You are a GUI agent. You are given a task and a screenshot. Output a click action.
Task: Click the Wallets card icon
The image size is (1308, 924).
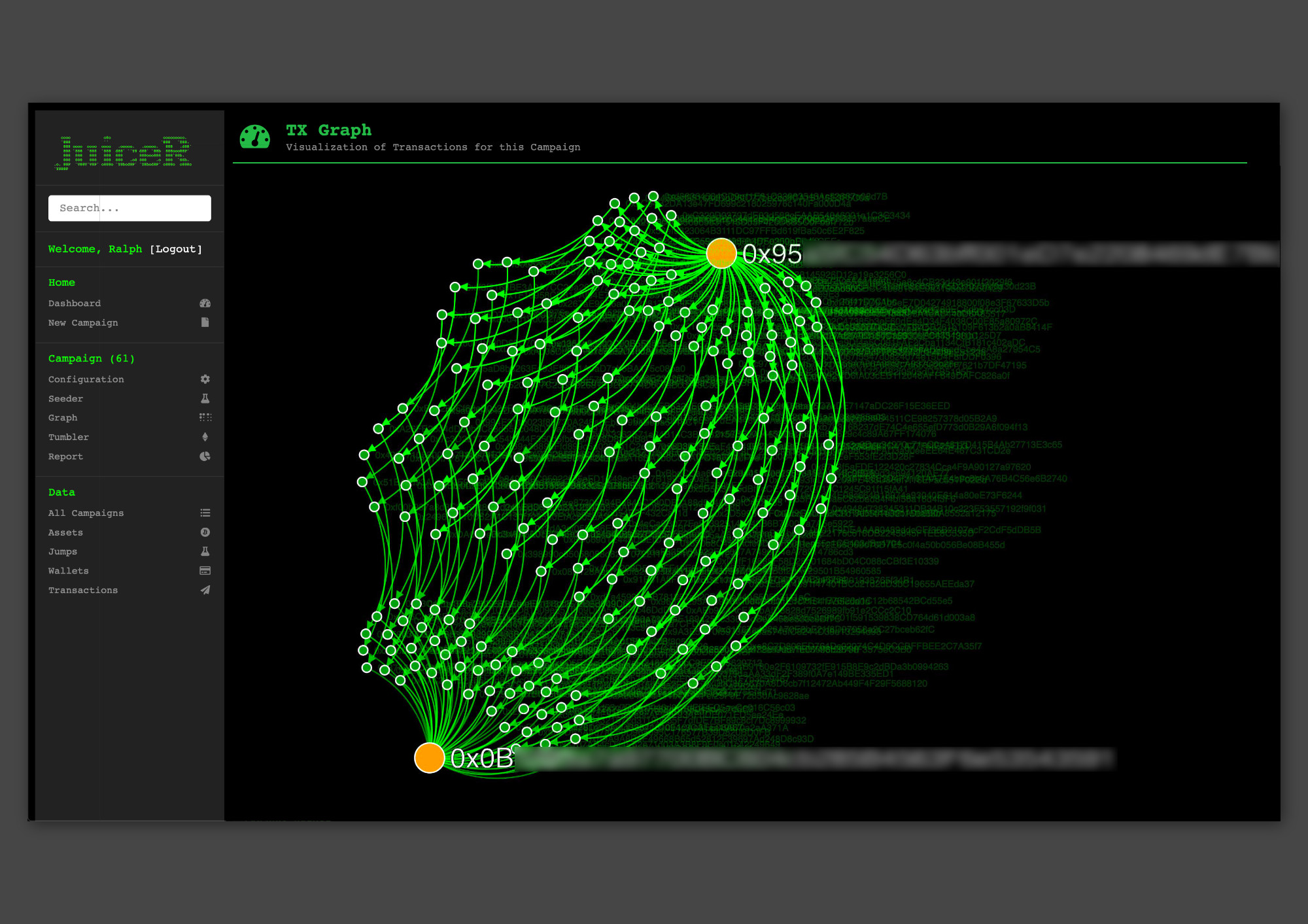click(x=205, y=571)
